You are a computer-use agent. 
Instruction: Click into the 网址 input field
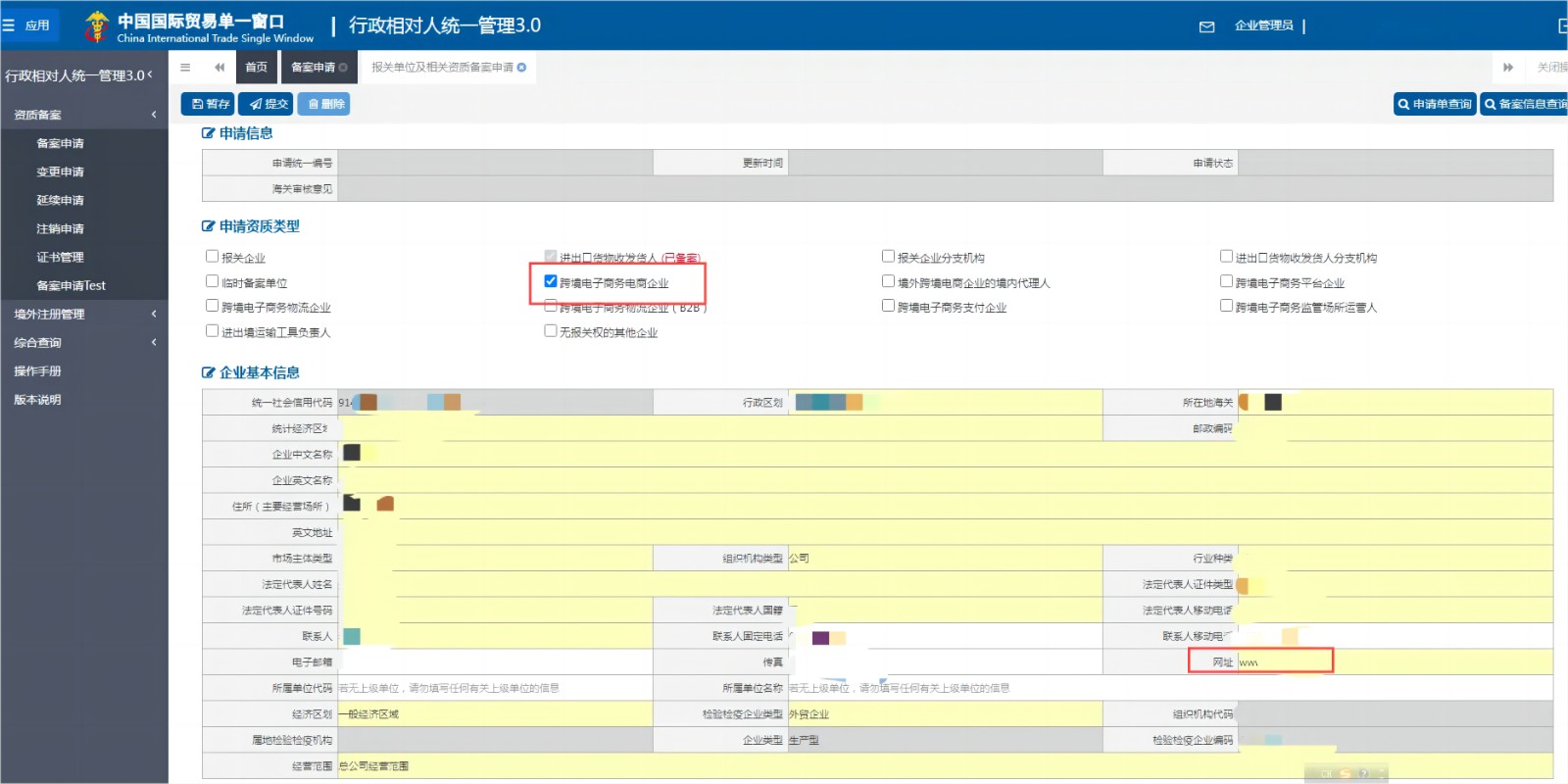coord(1392,662)
